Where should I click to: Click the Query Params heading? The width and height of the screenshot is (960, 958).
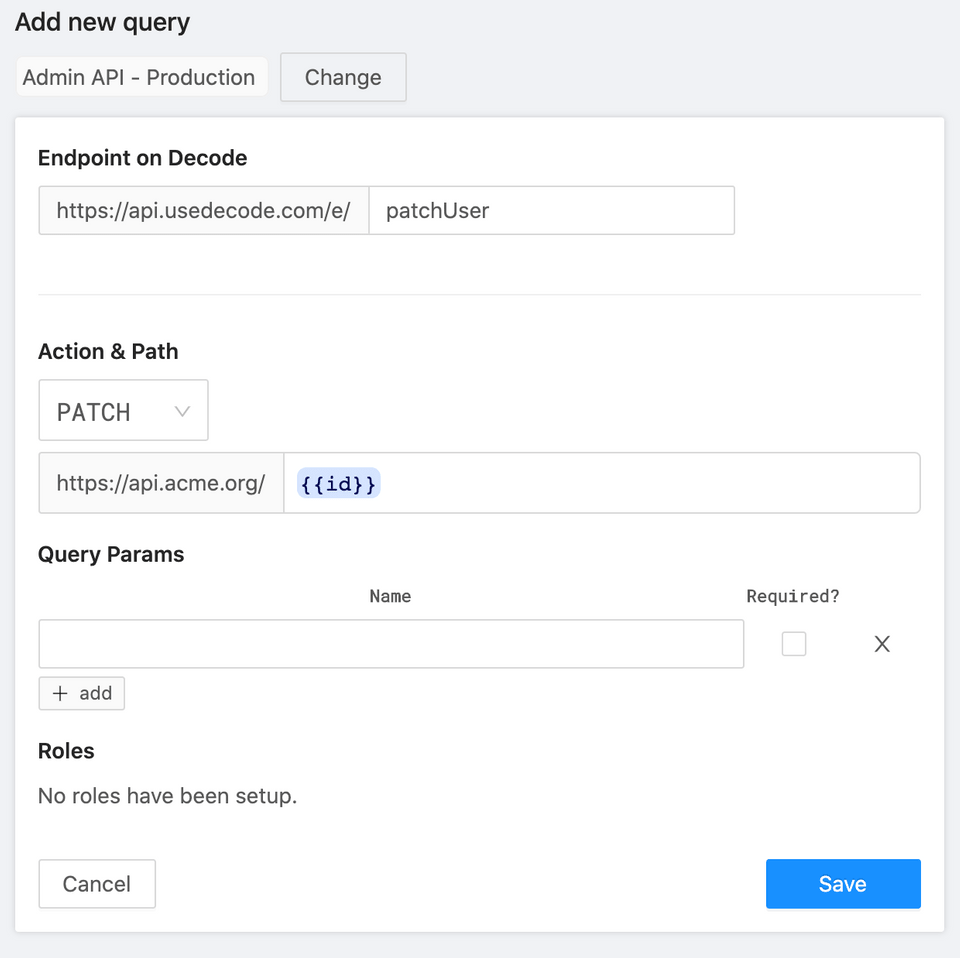111,555
